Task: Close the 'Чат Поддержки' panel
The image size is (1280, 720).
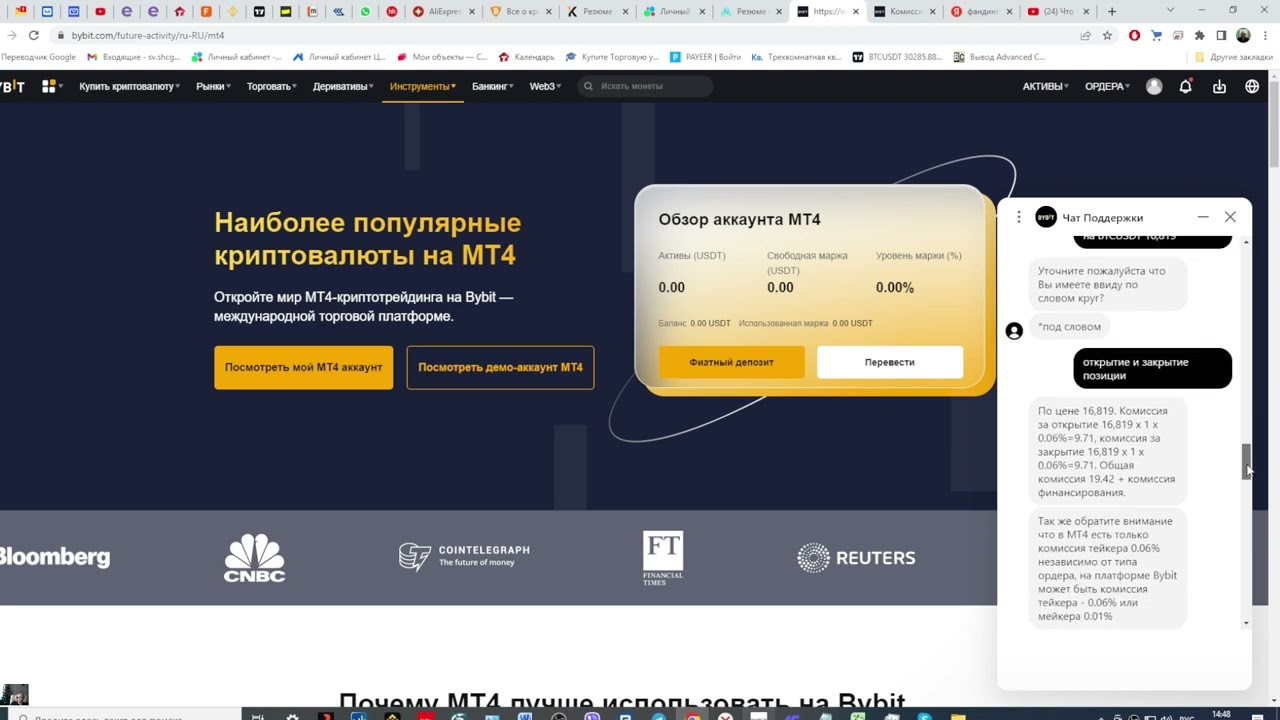Action: [x=1230, y=217]
